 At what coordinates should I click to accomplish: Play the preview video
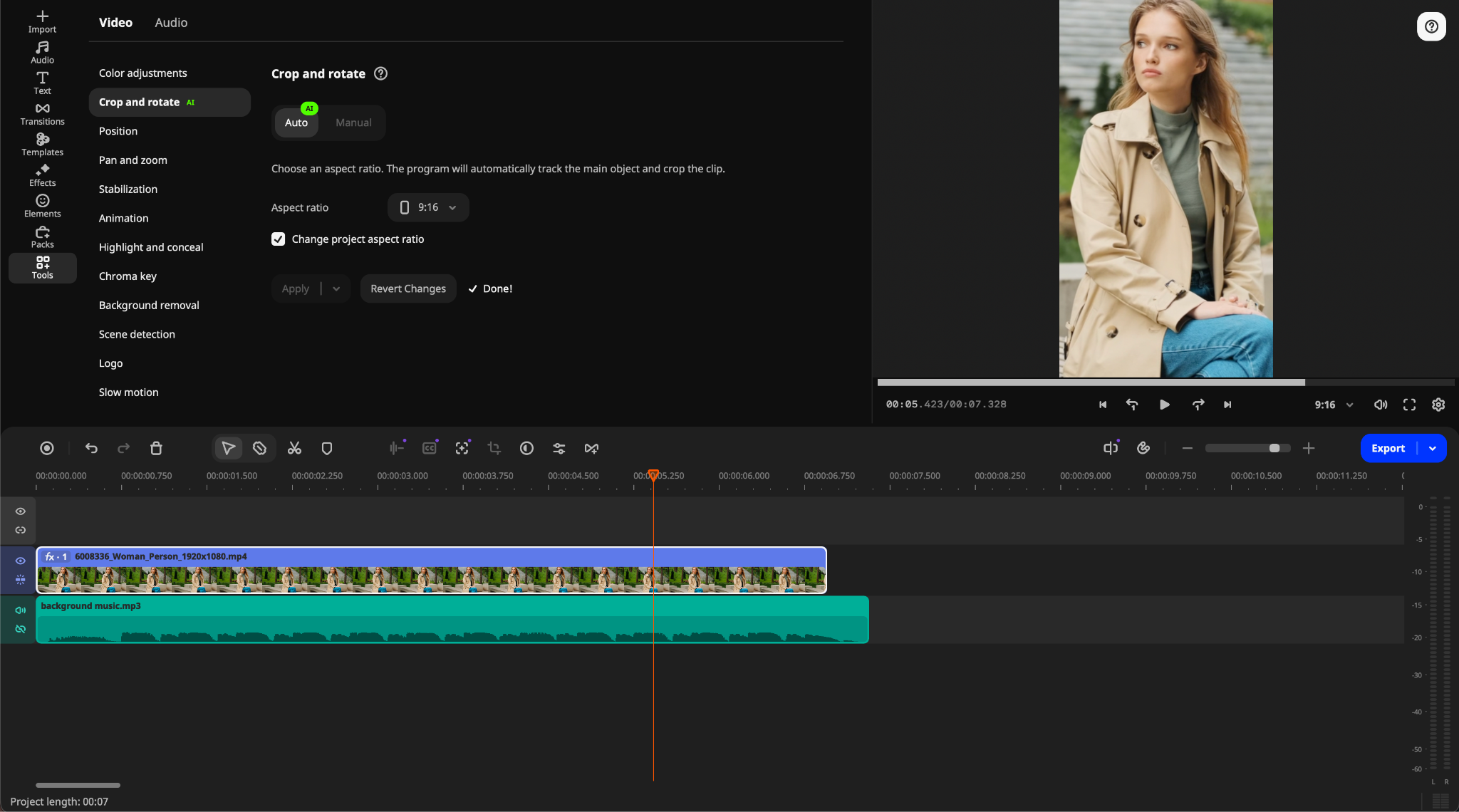(x=1164, y=405)
